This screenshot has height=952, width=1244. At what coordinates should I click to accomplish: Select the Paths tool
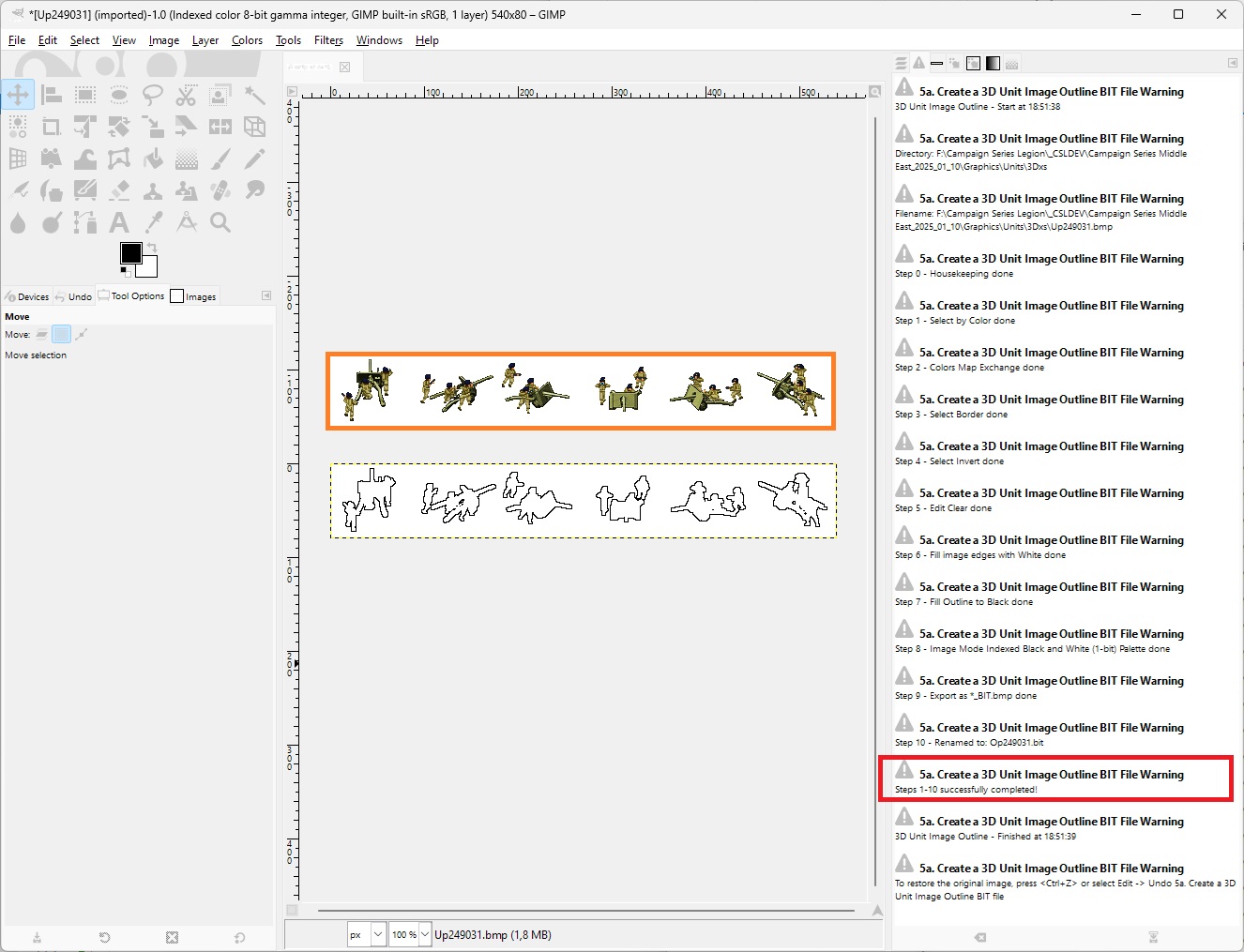point(85,222)
